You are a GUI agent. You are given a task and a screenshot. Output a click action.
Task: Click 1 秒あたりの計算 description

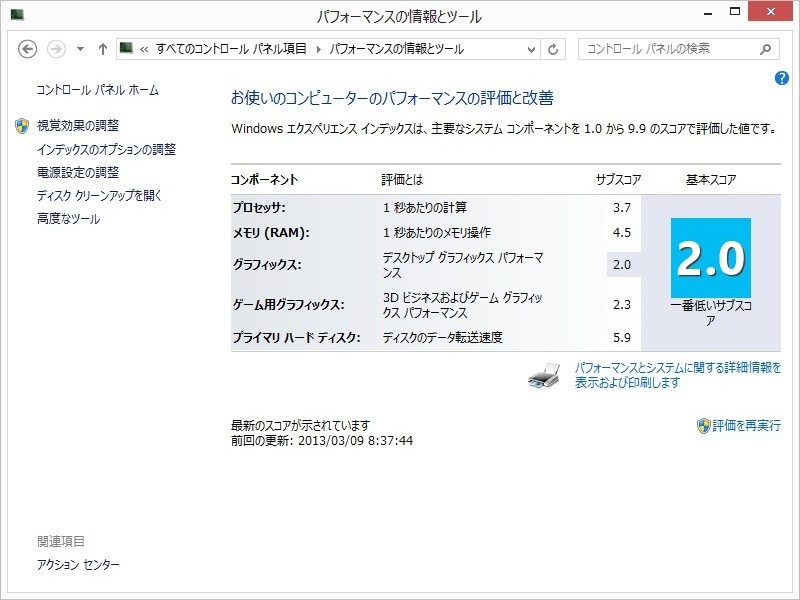click(425, 208)
